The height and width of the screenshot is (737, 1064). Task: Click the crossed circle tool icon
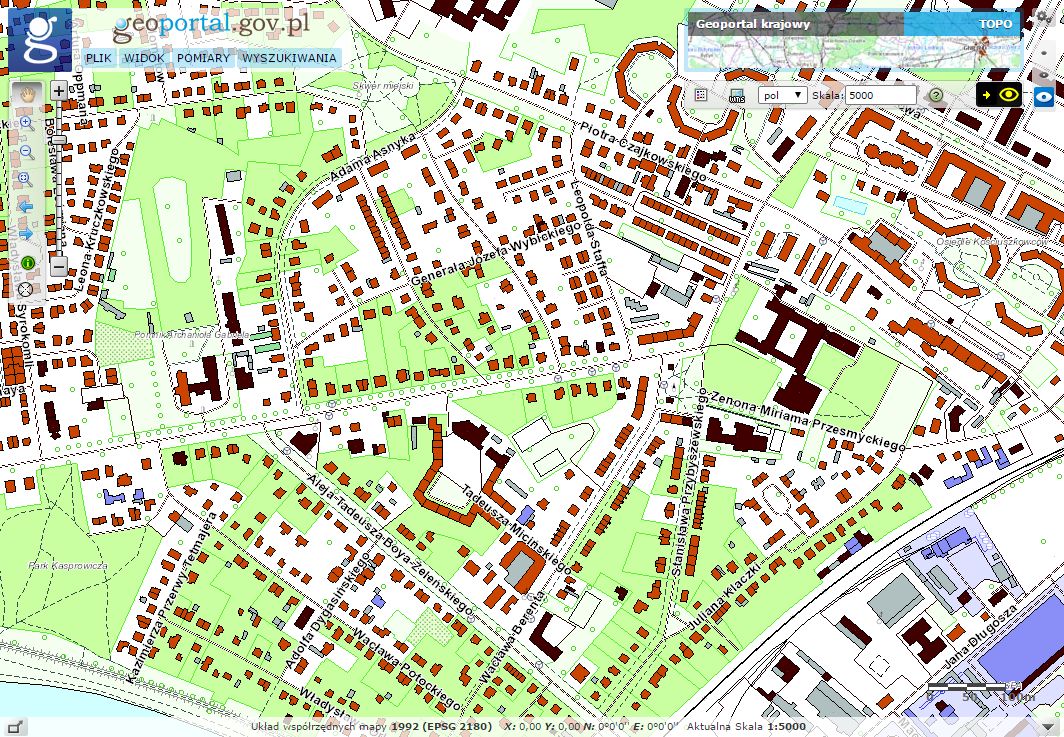tap(26, 290)
